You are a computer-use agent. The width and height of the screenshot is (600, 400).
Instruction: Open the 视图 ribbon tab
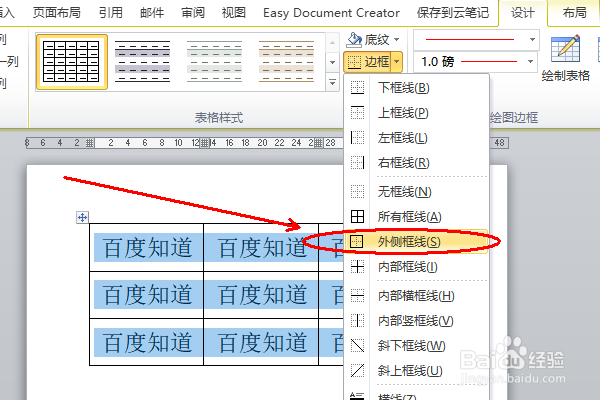tap(234, 13)
